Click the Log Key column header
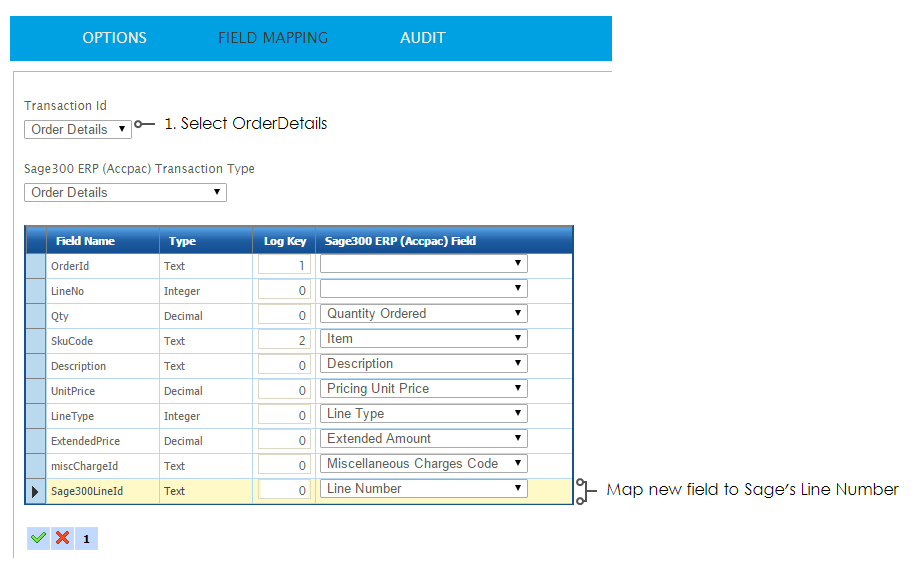Screen dimensions: 918x568 (285, 241)
